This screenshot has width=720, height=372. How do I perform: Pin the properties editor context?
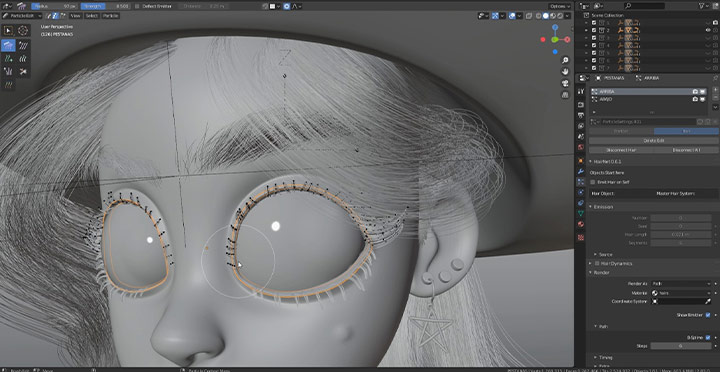[x=715, y=78]
